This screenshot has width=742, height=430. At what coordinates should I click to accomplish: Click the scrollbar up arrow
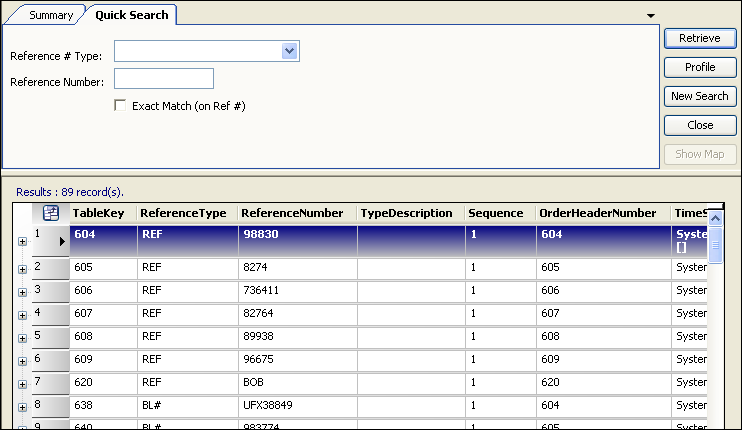(715, 217)
